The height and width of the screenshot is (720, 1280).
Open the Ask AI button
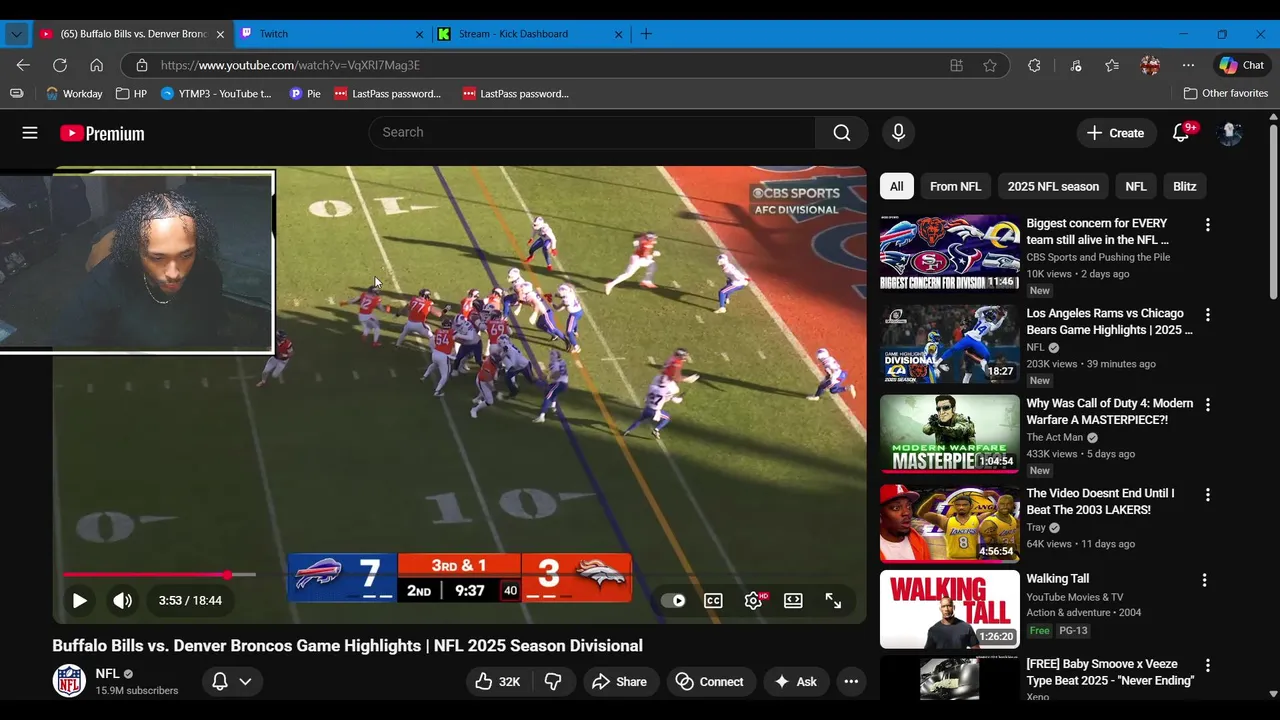click(794, 682)
